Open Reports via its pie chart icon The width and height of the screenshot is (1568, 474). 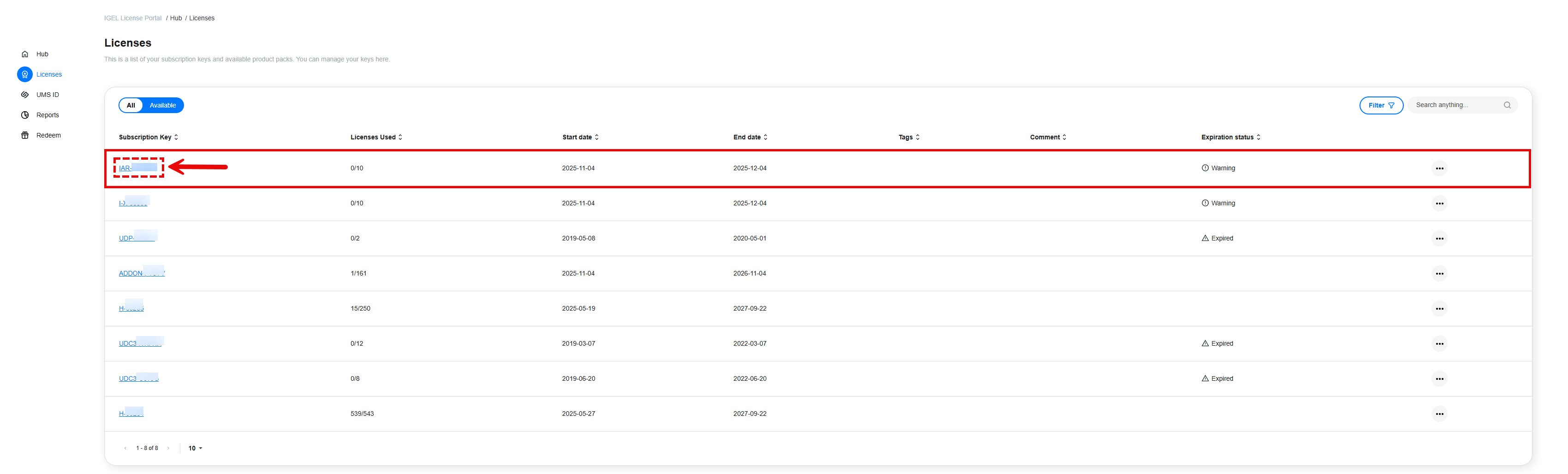click(25, 115)
